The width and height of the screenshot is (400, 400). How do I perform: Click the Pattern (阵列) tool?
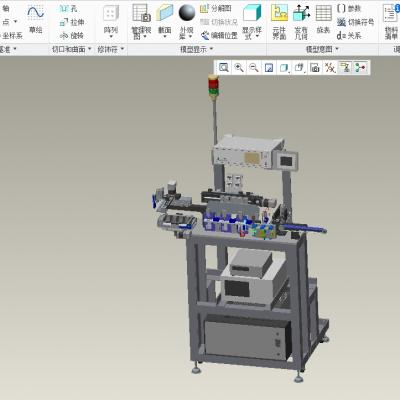111,21
